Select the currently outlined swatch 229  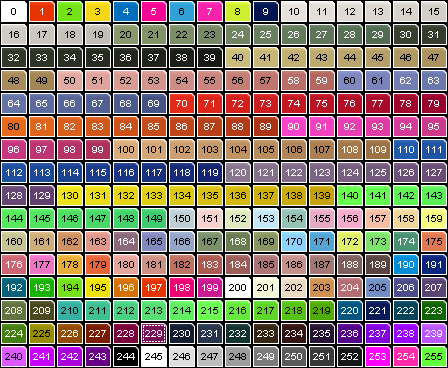pyautogui.click(x=154, y=334)
